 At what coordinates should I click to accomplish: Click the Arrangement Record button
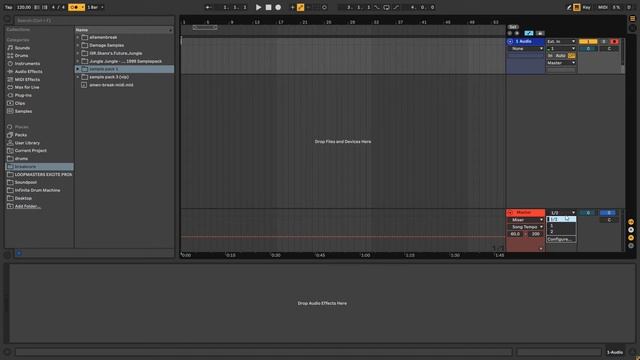point(278,7)
